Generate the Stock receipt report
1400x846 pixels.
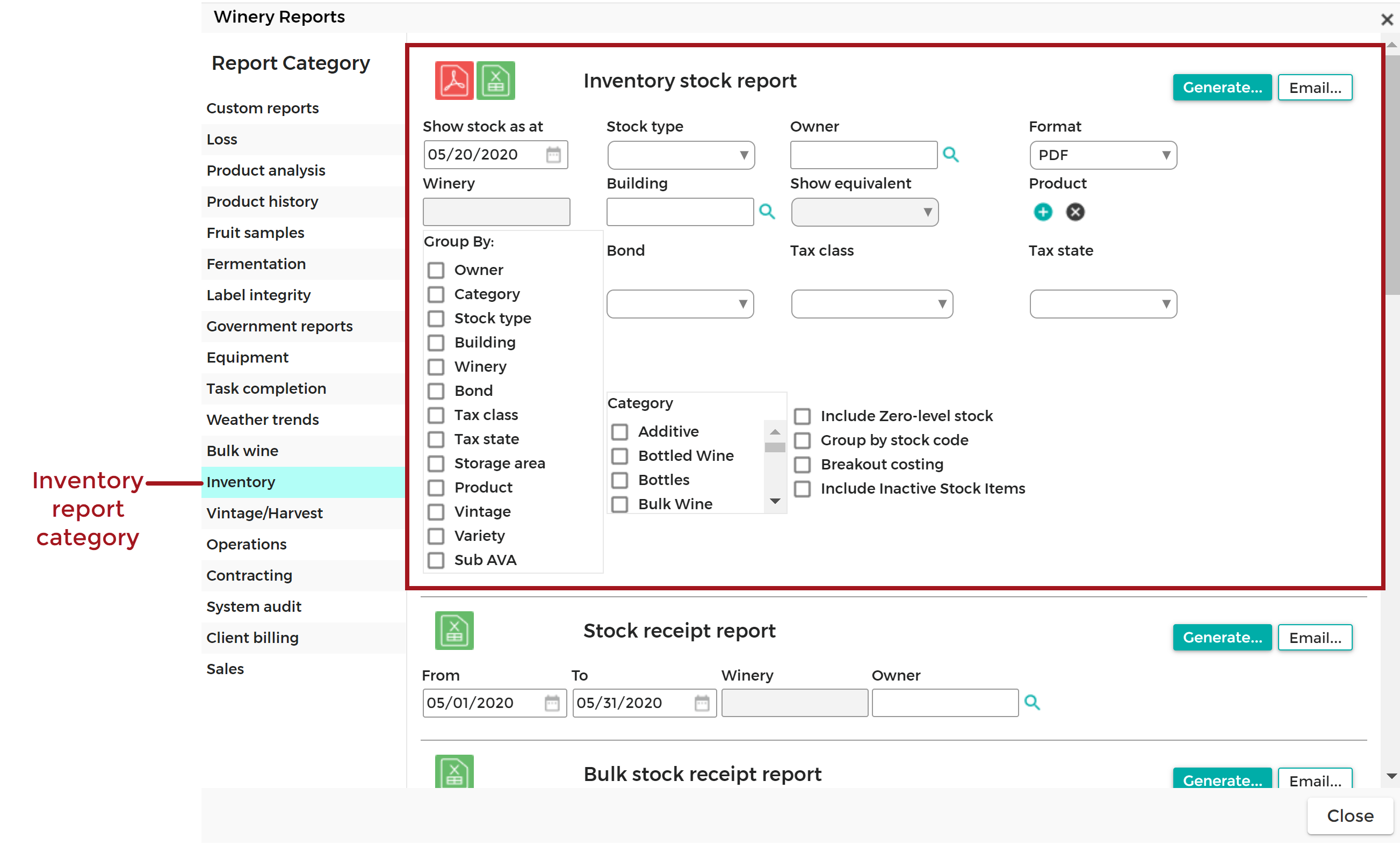point(1222,638)
